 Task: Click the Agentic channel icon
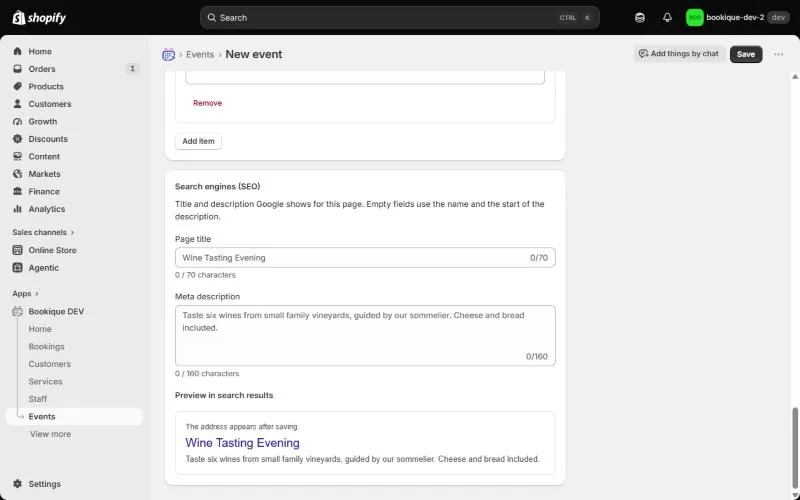tap(17, 267)
